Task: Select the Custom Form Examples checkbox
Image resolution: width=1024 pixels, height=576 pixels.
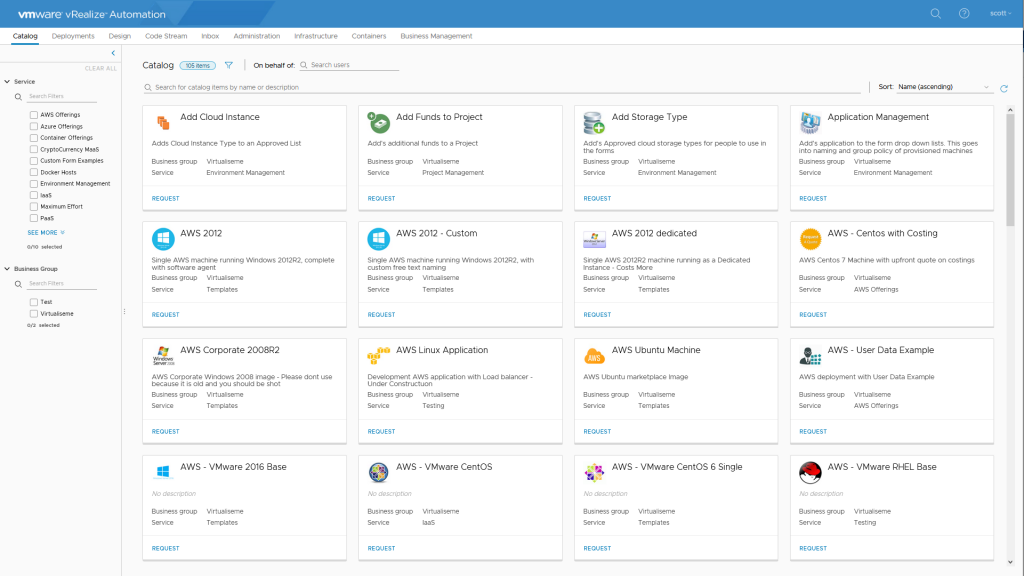Action: [x=33, y=161]
